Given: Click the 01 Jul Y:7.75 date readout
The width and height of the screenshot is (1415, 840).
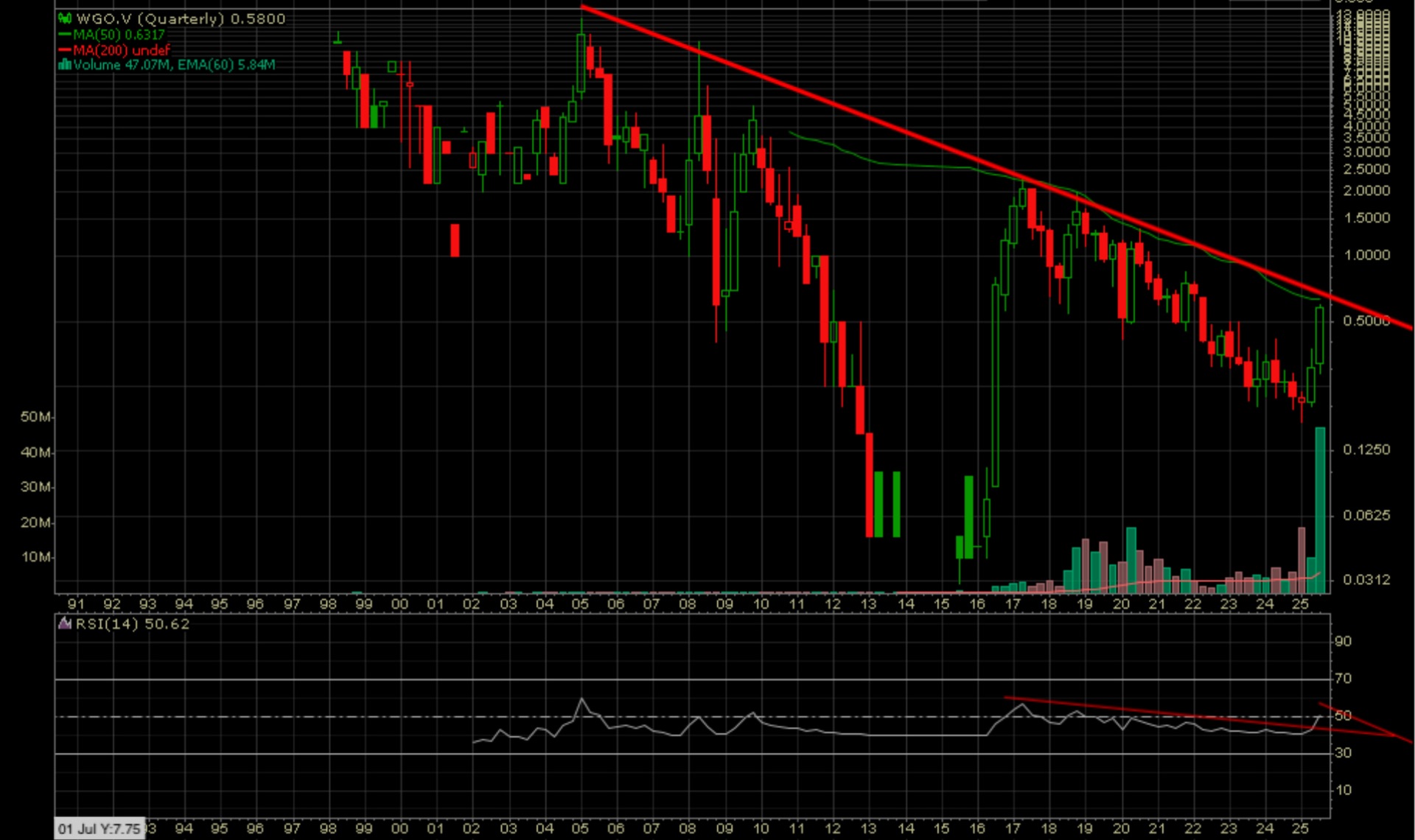Looking at the screenshot, I should coord(99,828).
